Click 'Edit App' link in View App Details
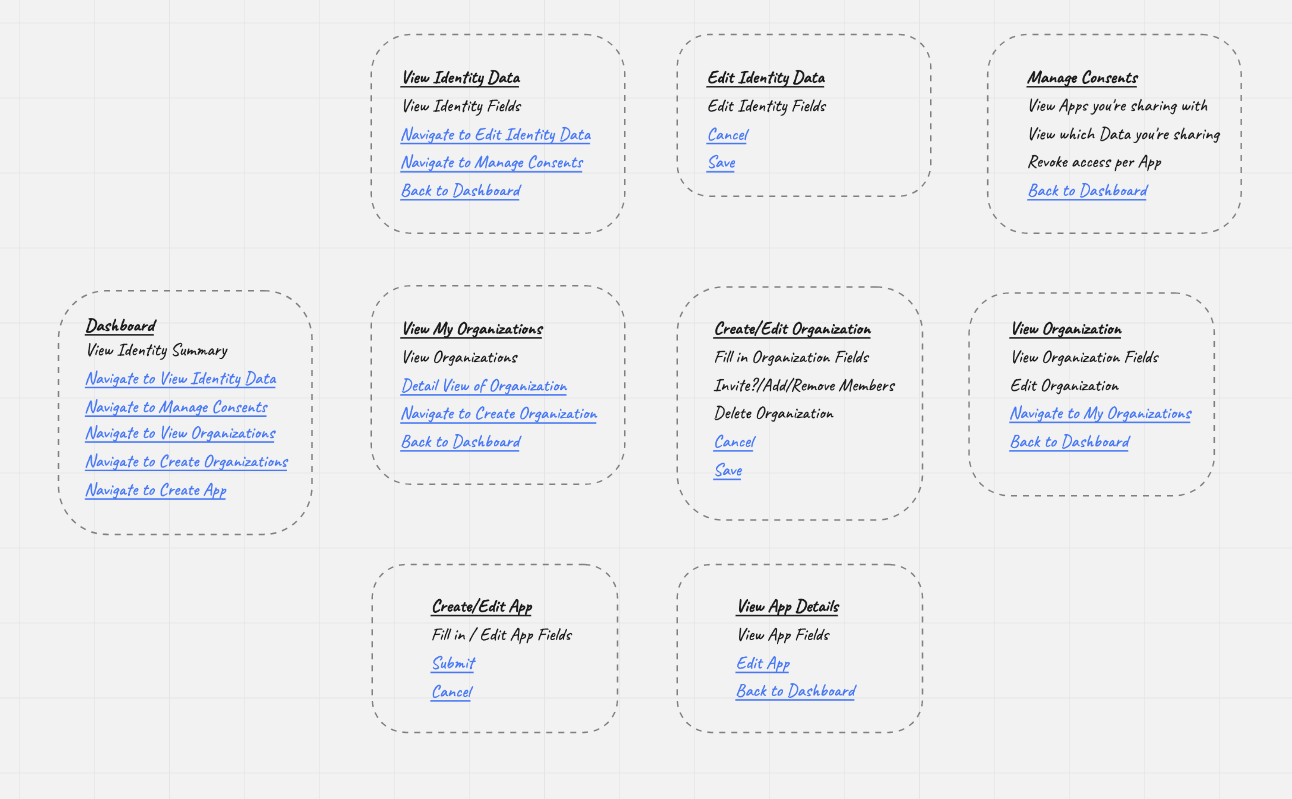1292x799 pixels. tap(763, 664)
